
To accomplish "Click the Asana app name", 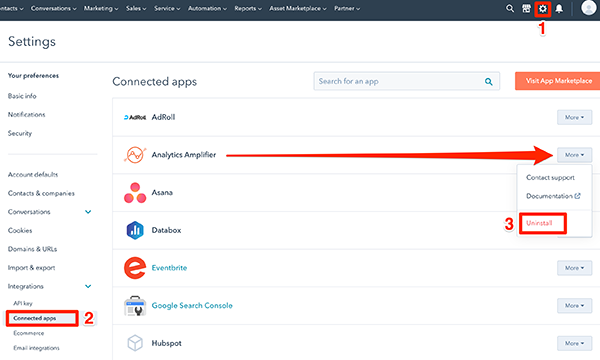I will click(162, 192).
